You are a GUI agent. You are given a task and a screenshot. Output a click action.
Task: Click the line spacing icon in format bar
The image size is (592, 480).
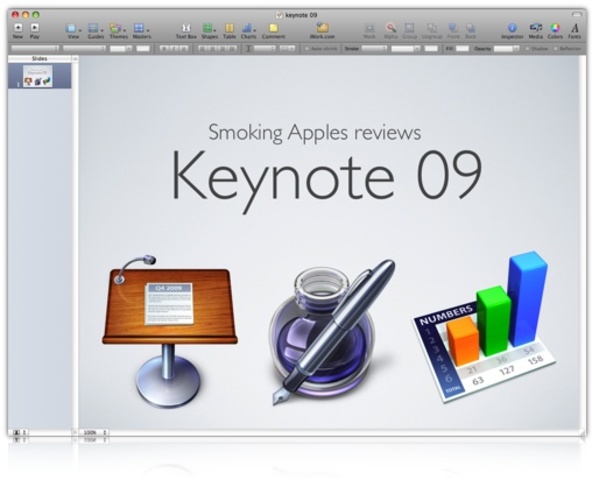click(x=248, y=48)
